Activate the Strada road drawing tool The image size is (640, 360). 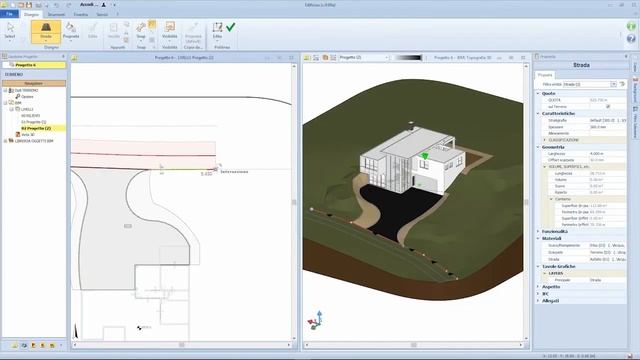46,31
